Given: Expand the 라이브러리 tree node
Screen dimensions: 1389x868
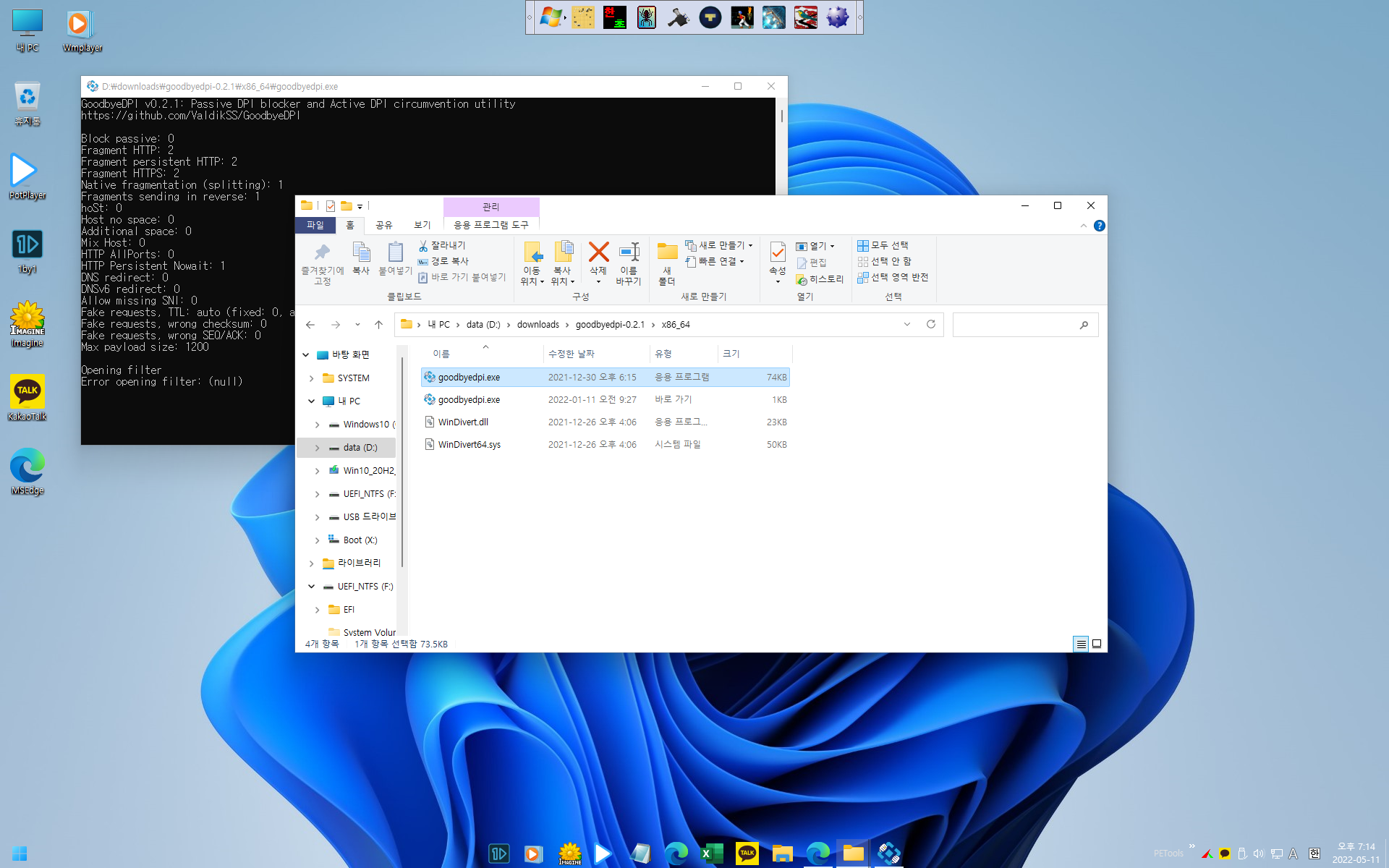Looking at the screenshot, I should 312,563.
